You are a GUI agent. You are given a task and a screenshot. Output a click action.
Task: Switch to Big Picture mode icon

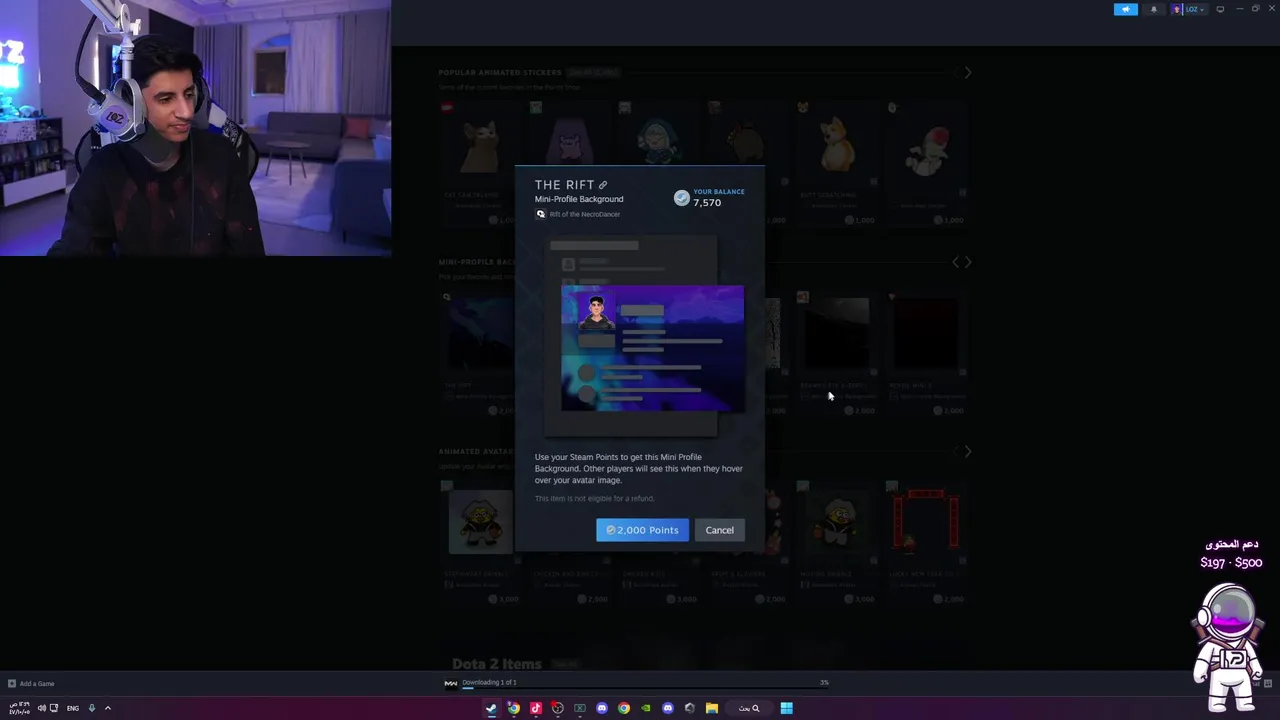pos(1220,9)
